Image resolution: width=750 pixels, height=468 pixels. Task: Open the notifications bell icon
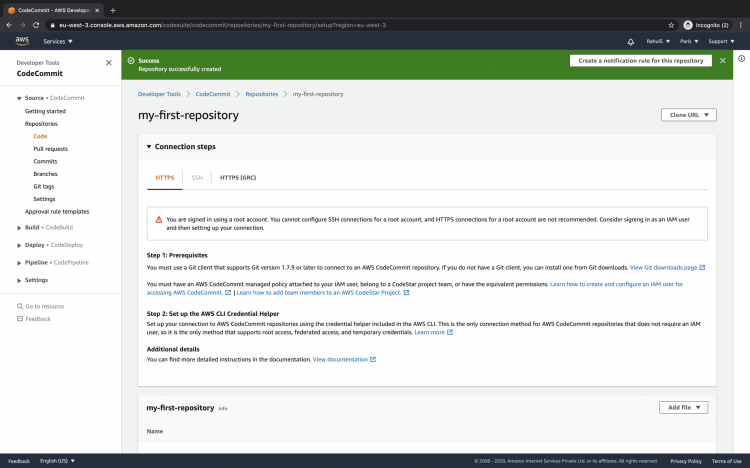point(630,42)
